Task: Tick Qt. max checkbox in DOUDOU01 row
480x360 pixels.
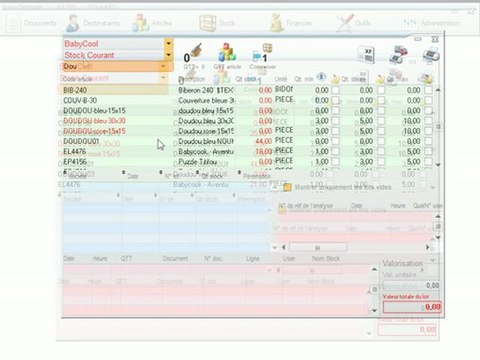Action: coord(428,141)
